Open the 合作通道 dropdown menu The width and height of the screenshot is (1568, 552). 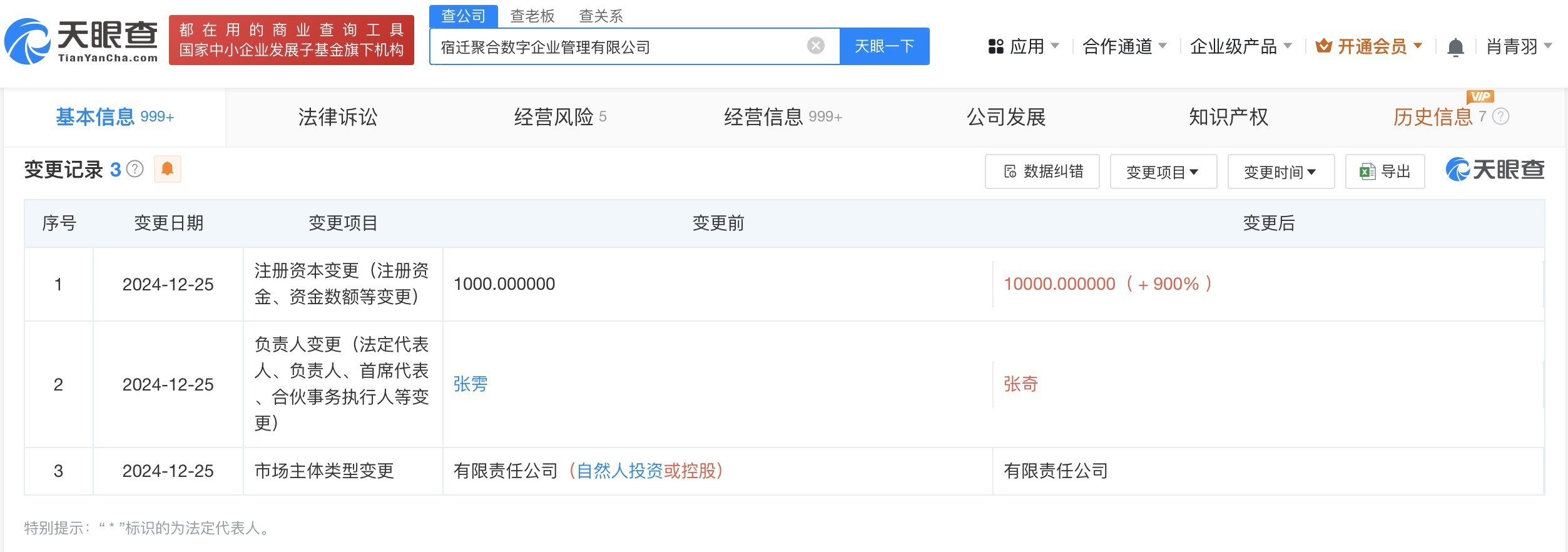tap(1124, 46)
